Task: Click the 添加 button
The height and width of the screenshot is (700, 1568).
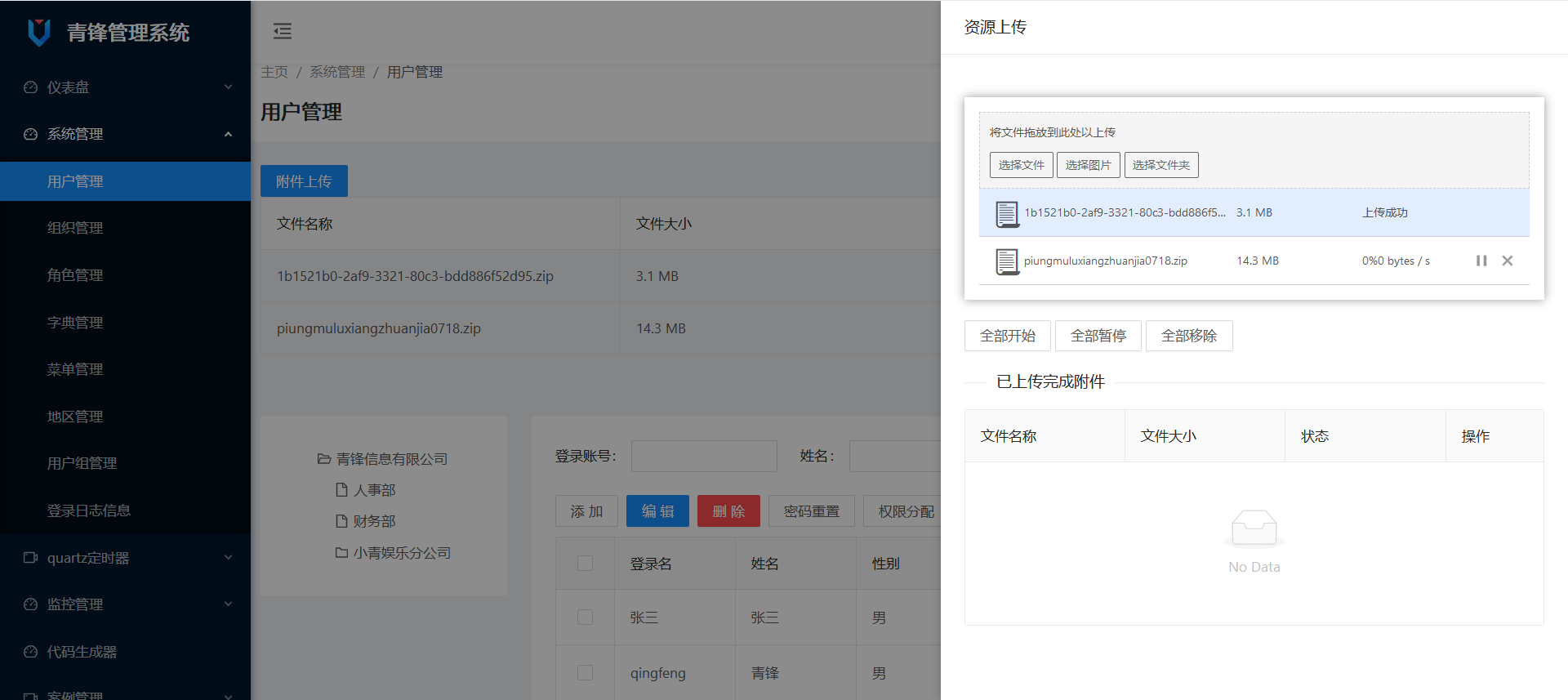Action: coord(586,511)
